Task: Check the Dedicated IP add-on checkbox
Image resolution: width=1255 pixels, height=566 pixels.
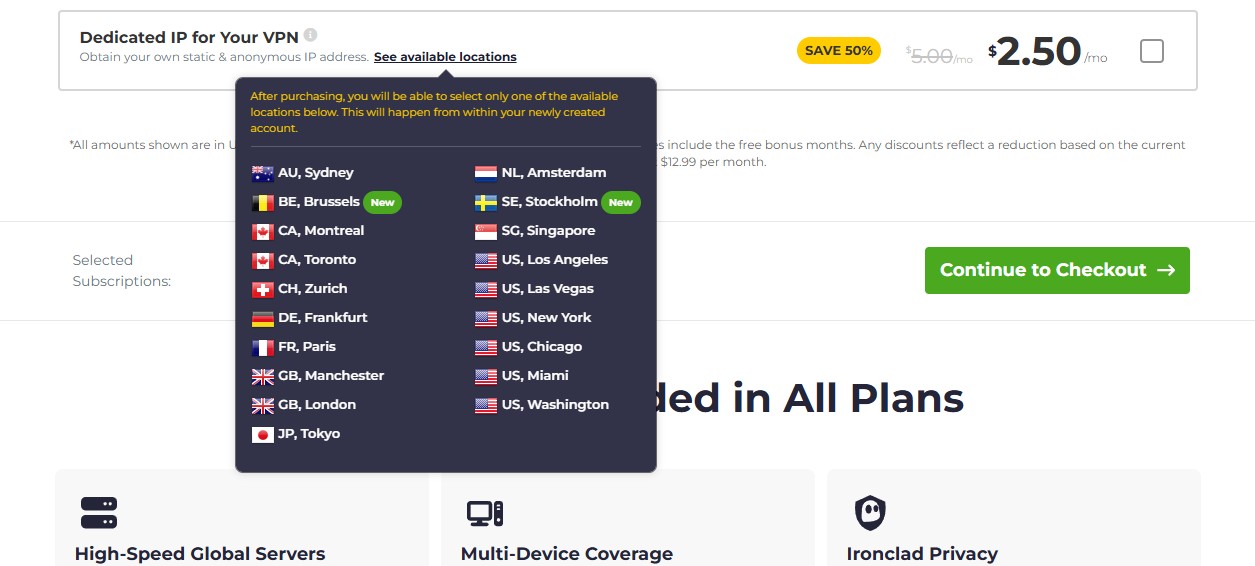Action: [1152, 51]
